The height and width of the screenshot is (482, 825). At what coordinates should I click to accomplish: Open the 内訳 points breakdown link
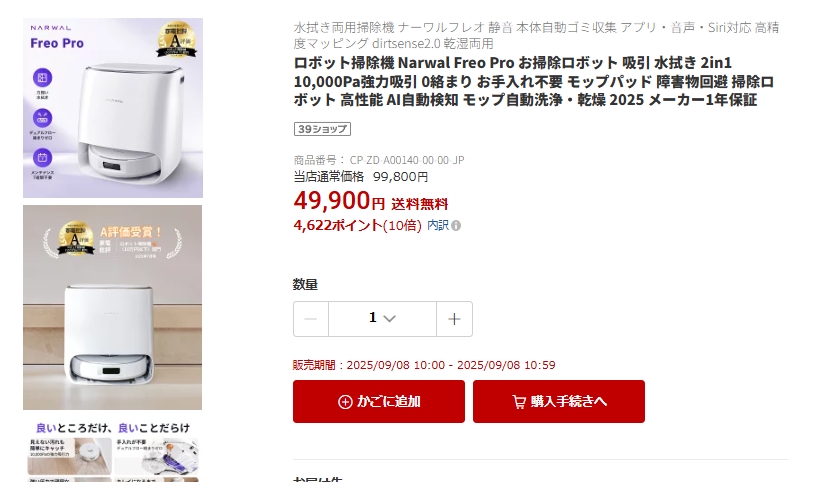(438, 225)
